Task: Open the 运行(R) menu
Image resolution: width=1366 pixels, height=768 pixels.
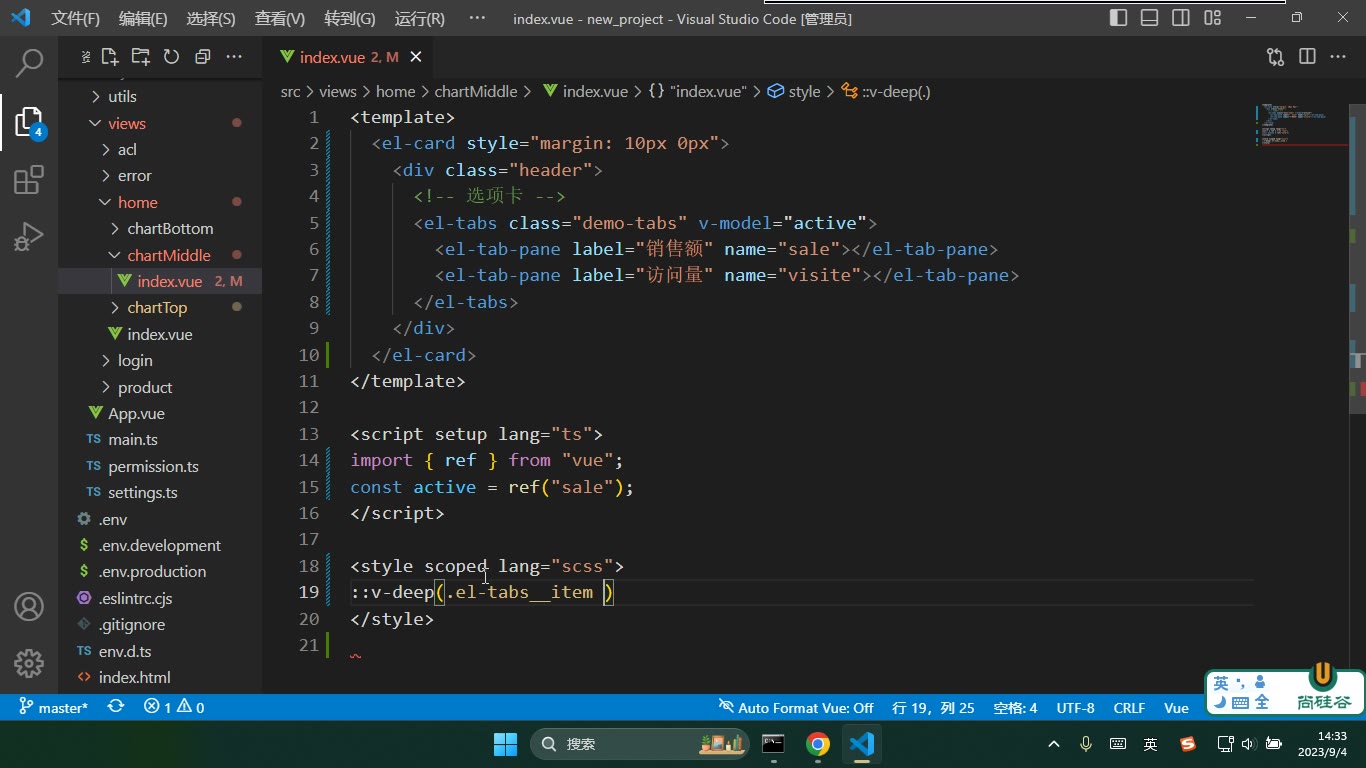Action: pos(420,18)
